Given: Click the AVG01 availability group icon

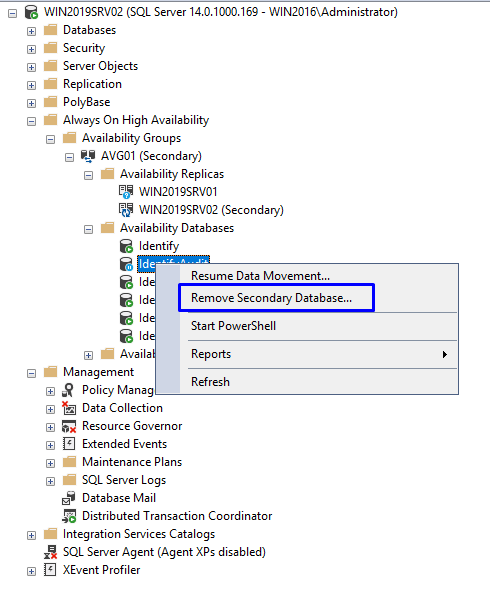Looking at the screenshot, I should coord(88,156).
